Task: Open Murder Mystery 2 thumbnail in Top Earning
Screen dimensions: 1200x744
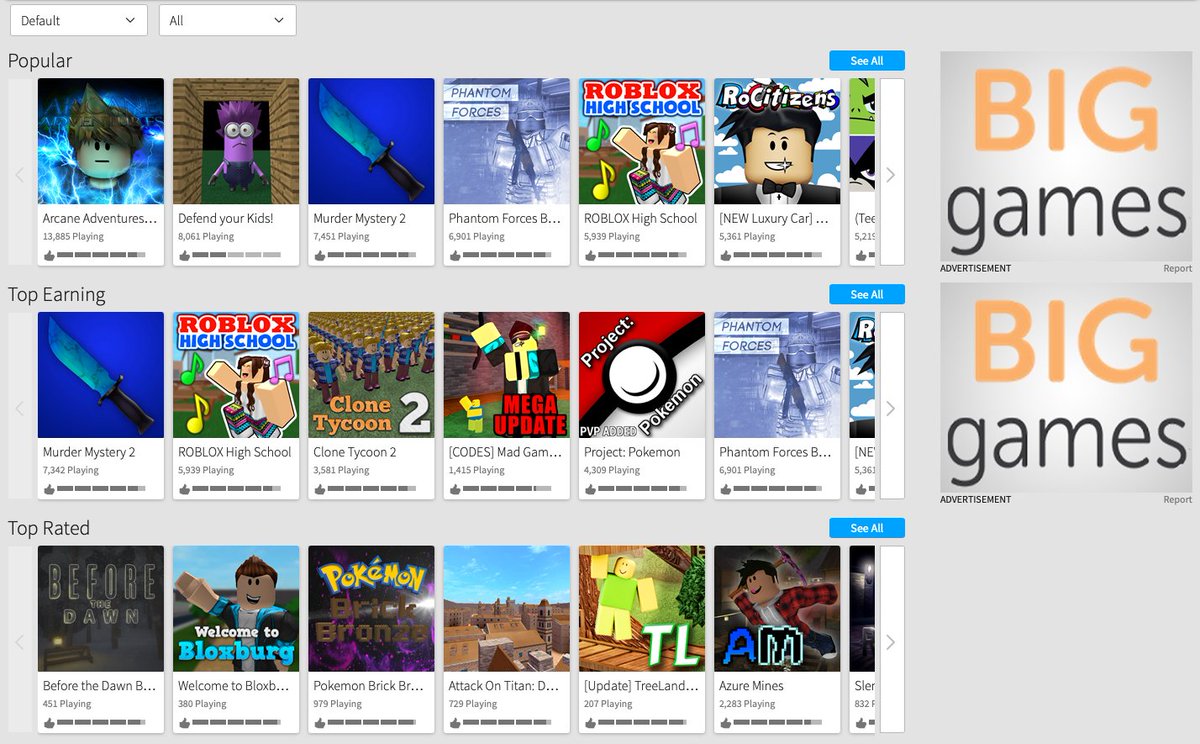Action: (x=101, y=375)
